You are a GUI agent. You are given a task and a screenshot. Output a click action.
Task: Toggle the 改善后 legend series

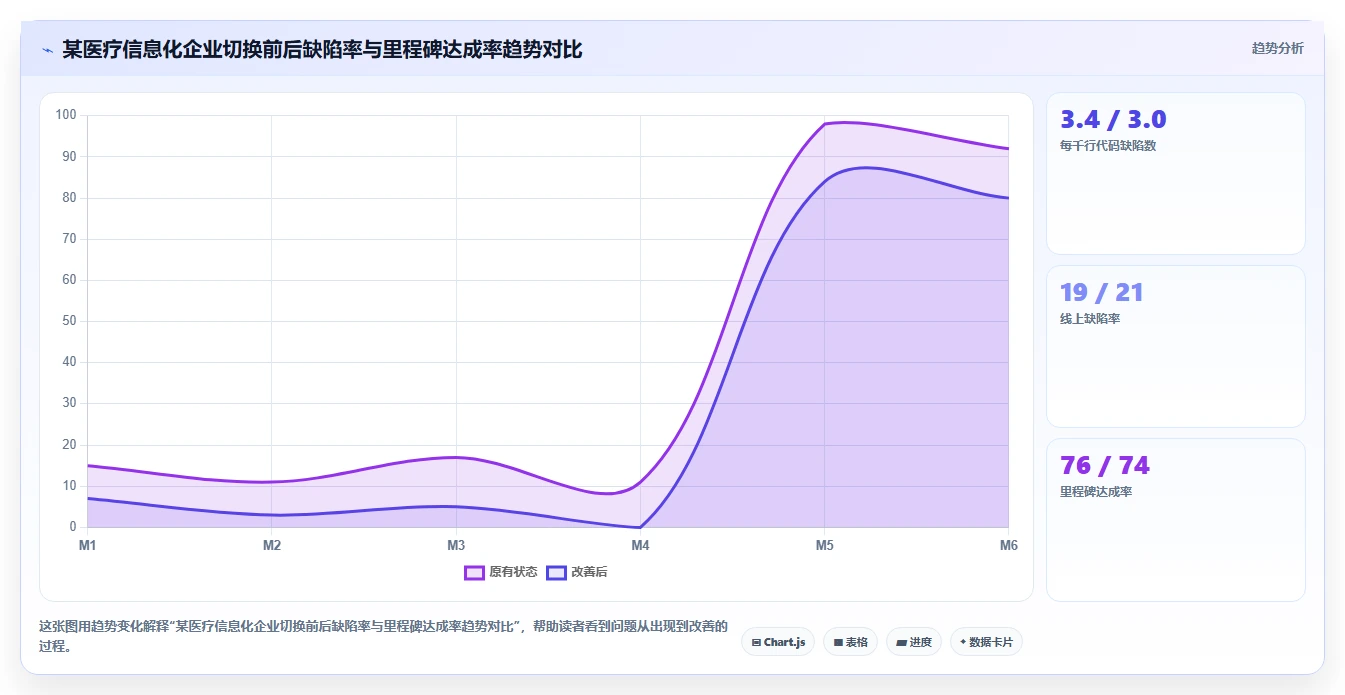point(577,572)
